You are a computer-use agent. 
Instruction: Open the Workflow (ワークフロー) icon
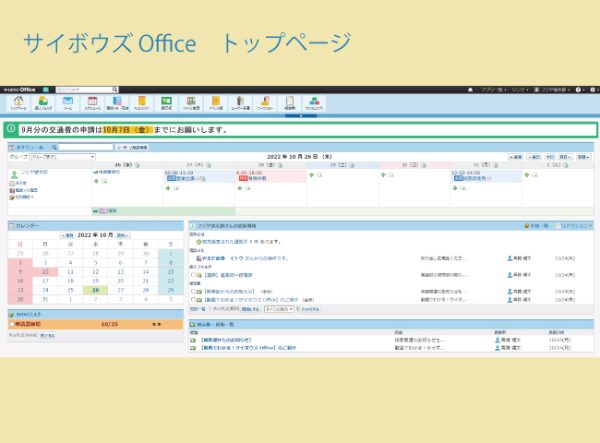[265, 103]
